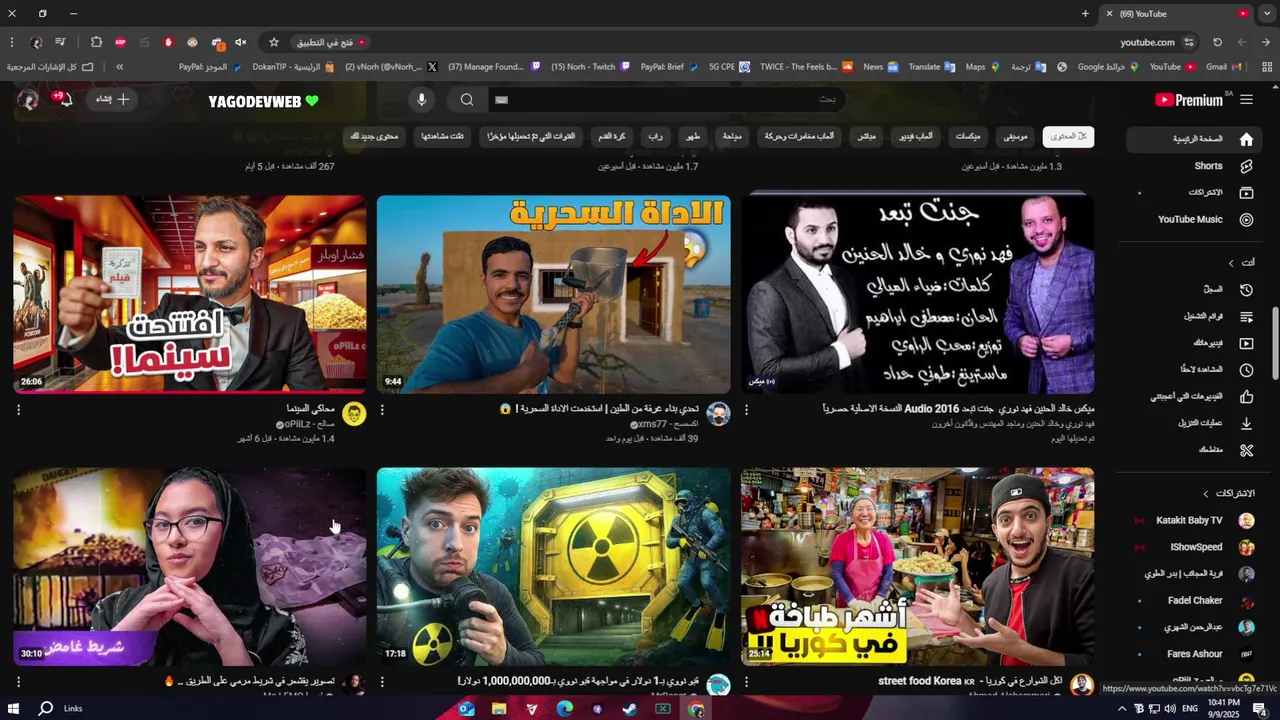Image resolution: width=1280 pixels, height=720 pixels.
Task: Show hidden system tray icons chevron
Action: 1122,709
